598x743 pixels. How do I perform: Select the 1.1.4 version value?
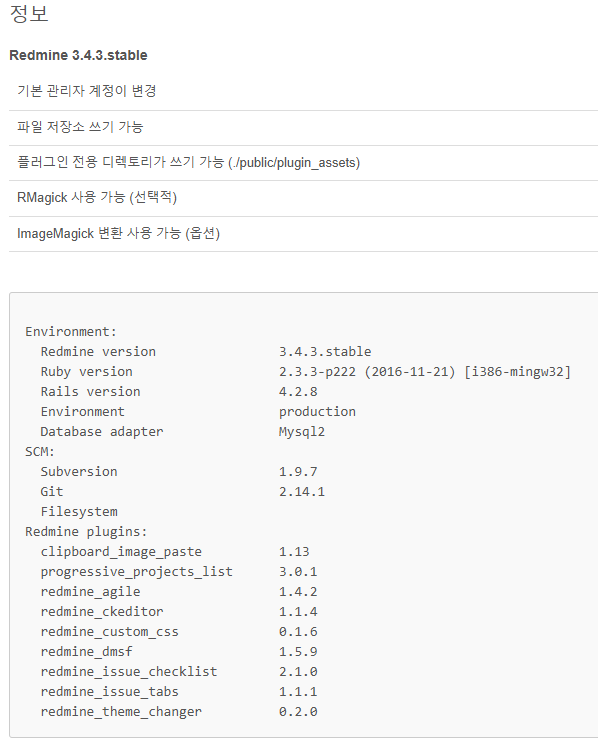tap(298, 612)
